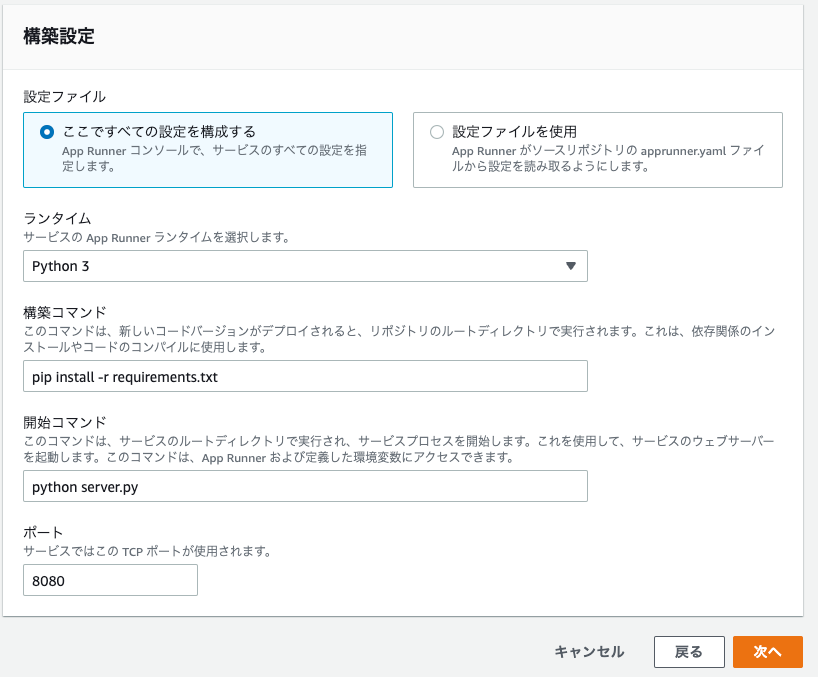Click the App Runner コンソール option card description

214,159
